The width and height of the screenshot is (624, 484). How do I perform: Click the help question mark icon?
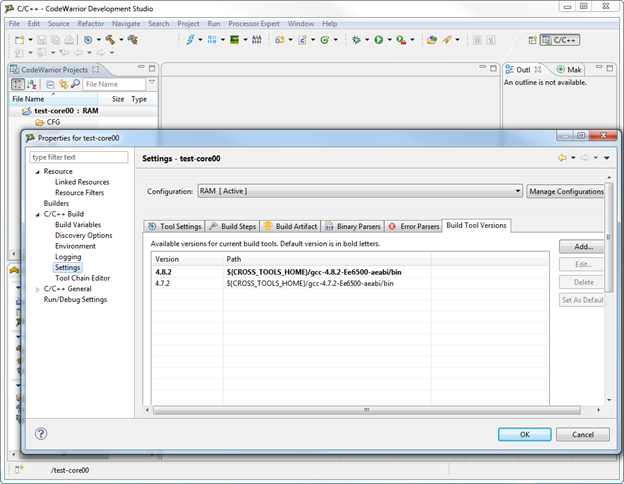click(41, 433)
